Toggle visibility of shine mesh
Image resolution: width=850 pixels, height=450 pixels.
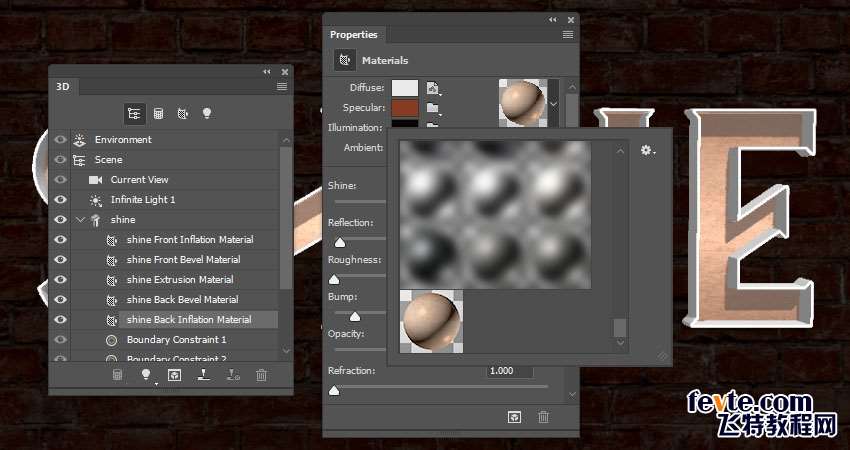coord(60,220)
